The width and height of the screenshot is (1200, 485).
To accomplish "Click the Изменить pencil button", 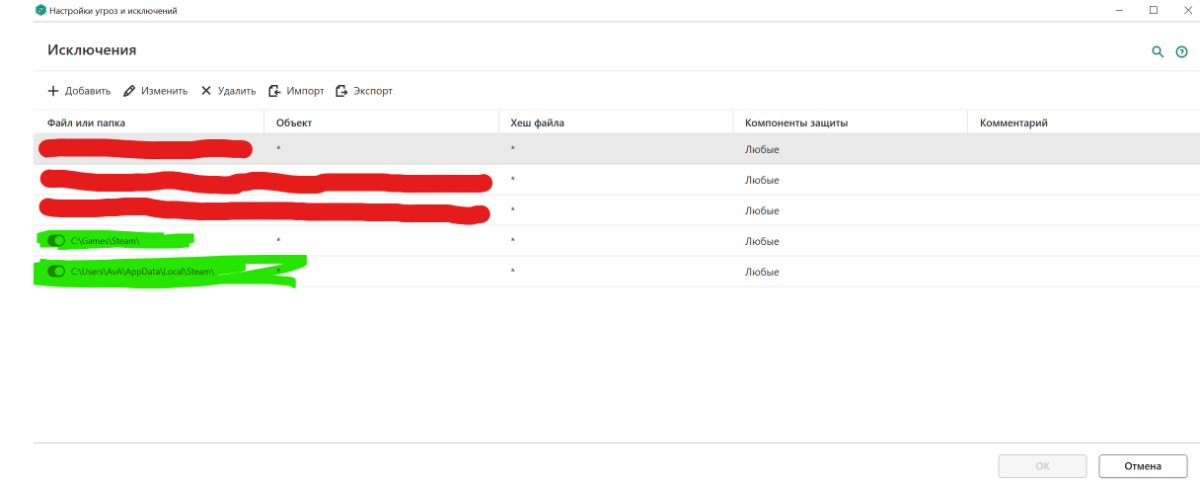I will point(155,91).
